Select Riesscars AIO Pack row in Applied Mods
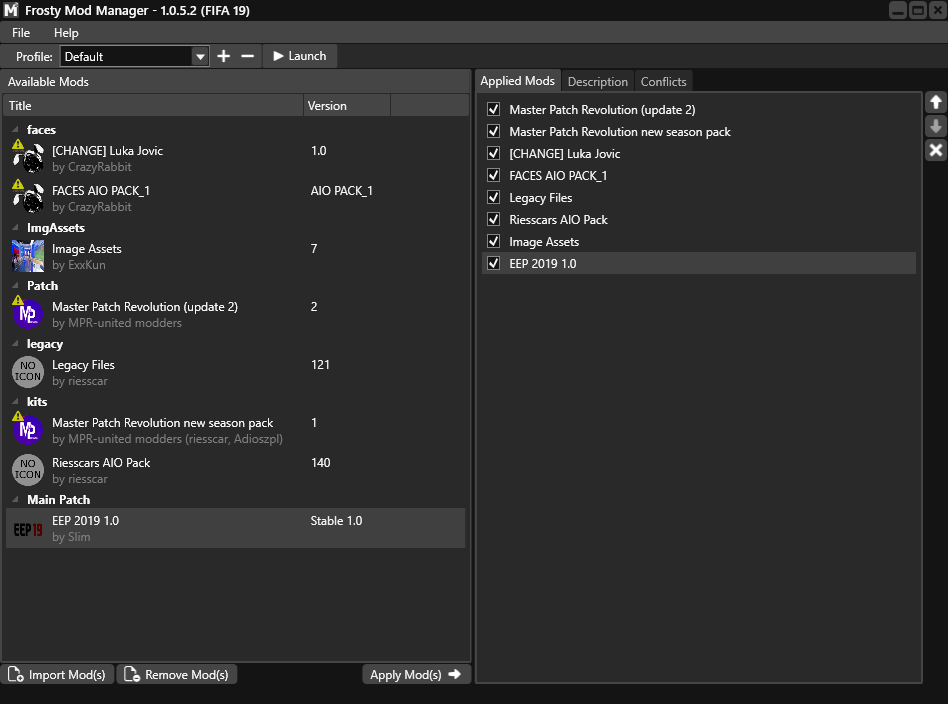948x704 pixels. click(699, 220)
